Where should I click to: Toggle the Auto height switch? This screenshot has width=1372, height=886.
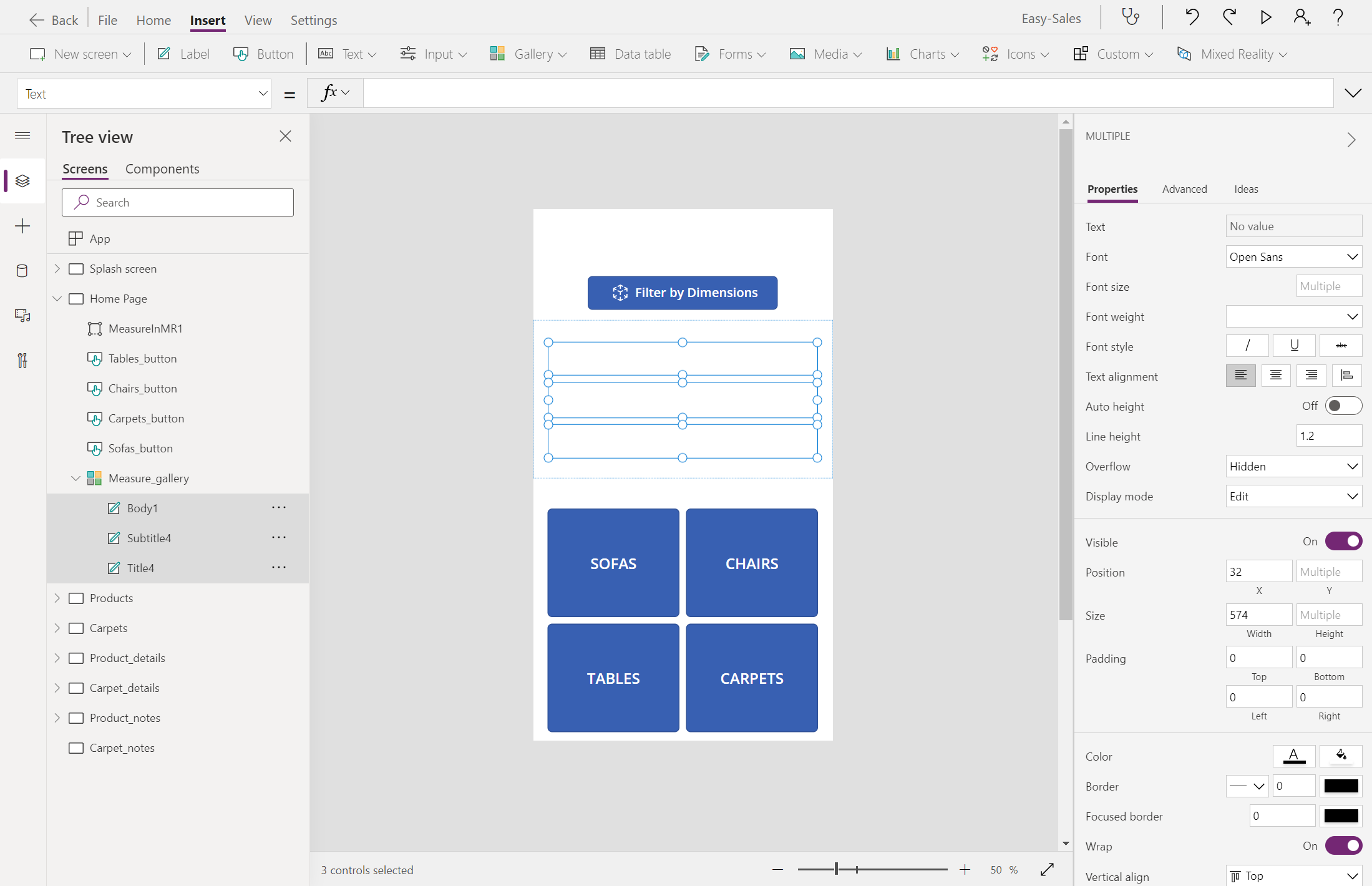click(1343, 406)
